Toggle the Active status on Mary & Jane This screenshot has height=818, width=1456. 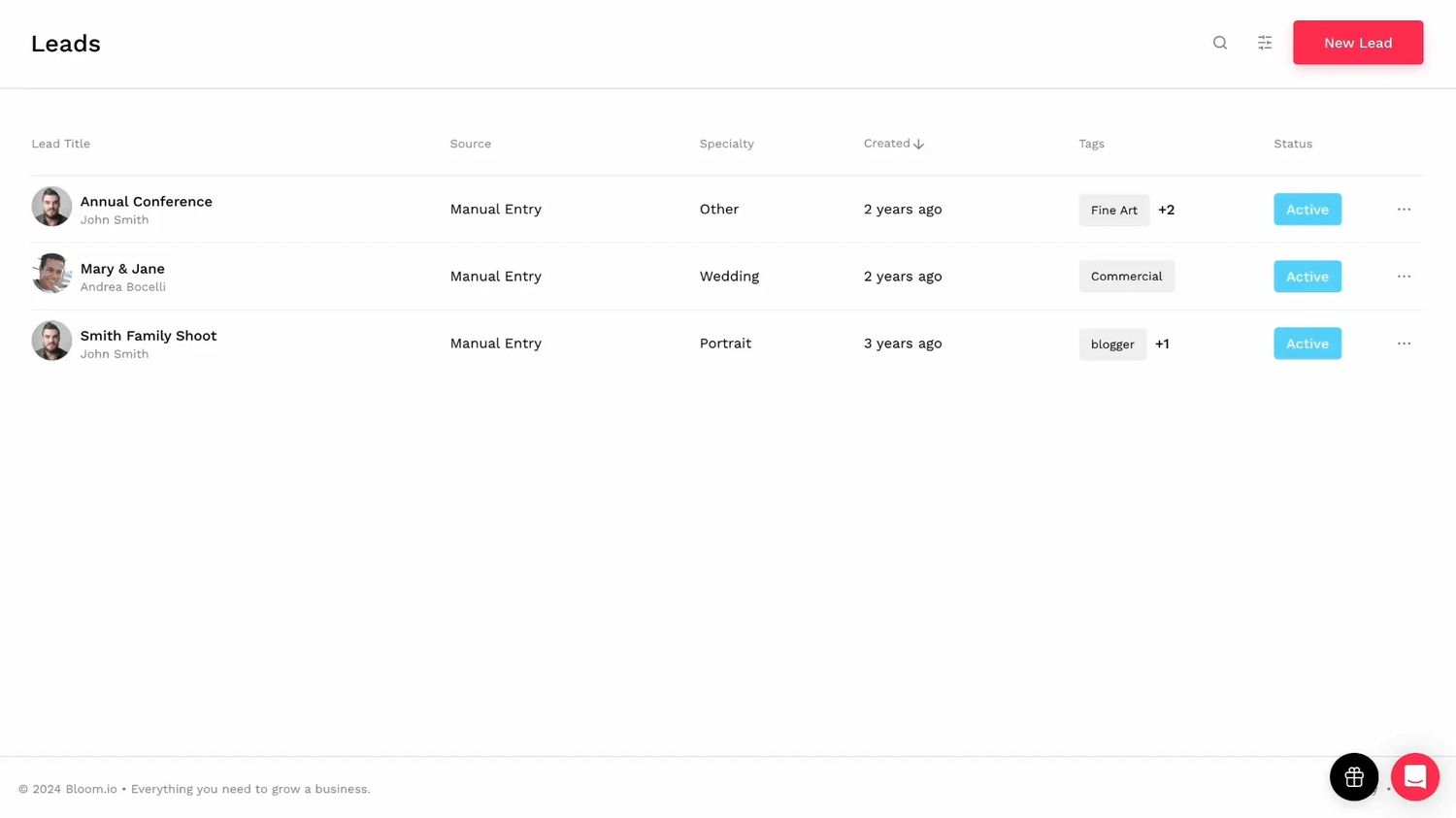click(1307, 276)
